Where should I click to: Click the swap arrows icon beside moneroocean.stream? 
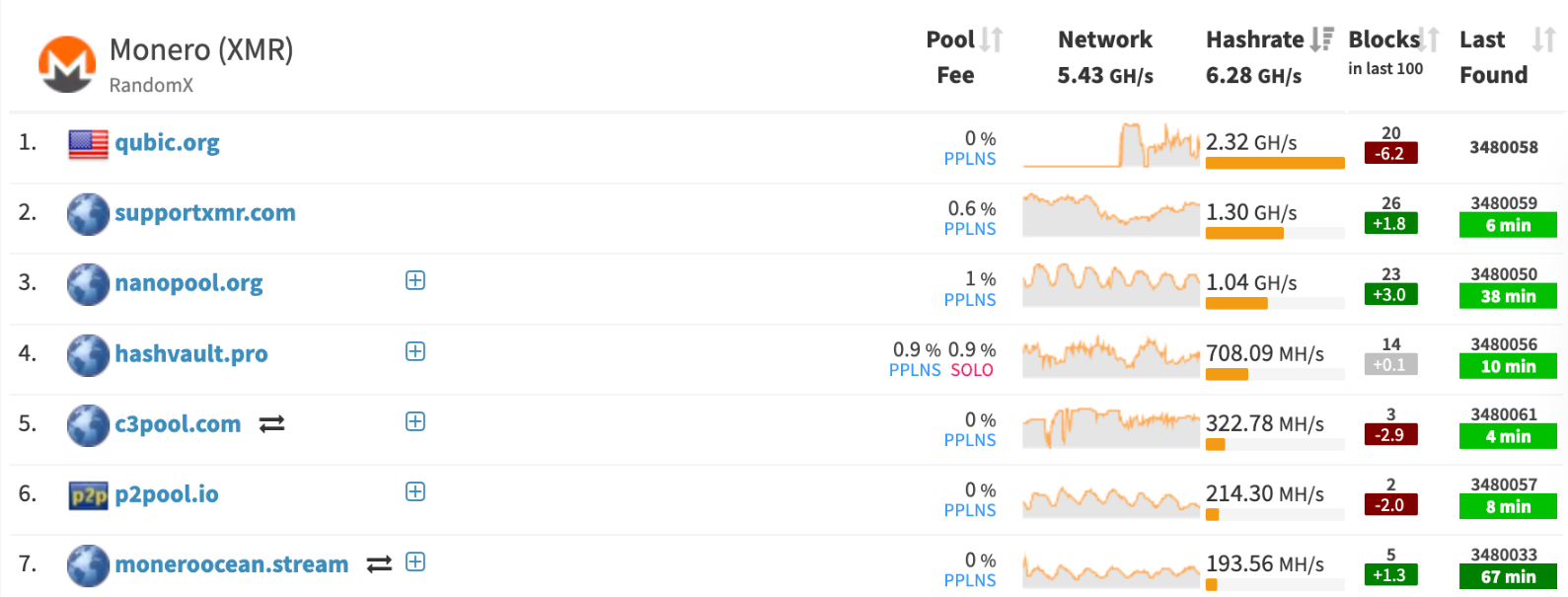(379, 564)
